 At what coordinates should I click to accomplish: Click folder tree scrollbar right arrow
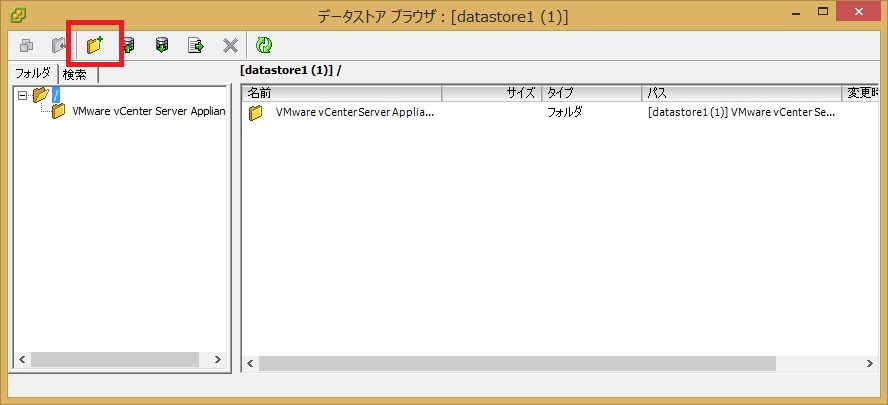click(x=218, y=359)
